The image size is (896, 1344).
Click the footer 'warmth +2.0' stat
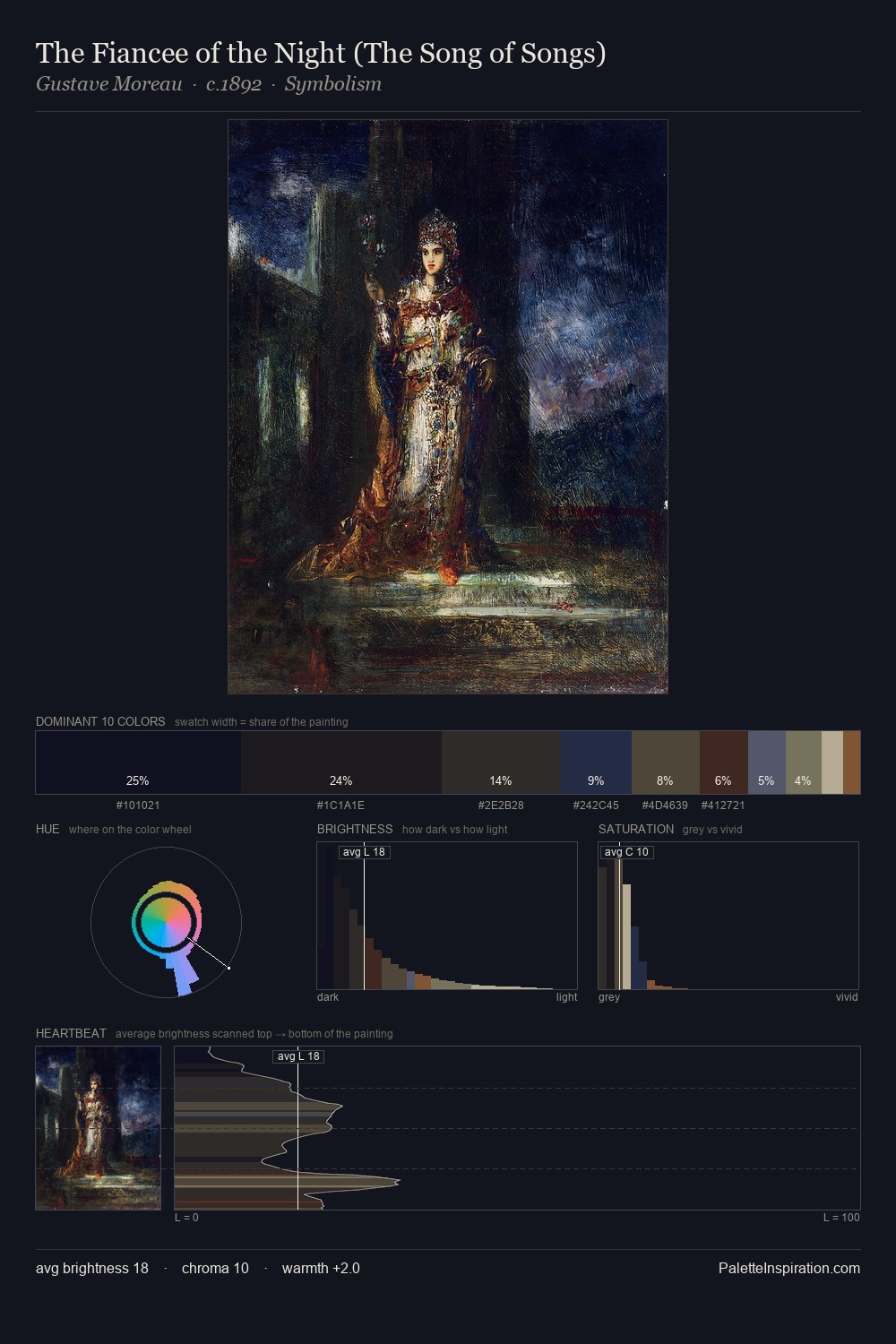click(x=321, y=1268)
